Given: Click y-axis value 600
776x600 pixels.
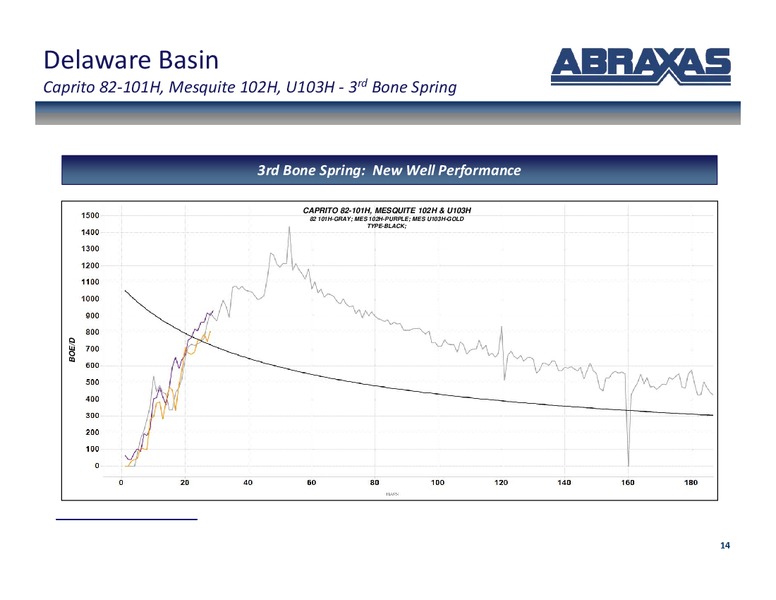Looking at the screenshot, I should pos(92,366).
